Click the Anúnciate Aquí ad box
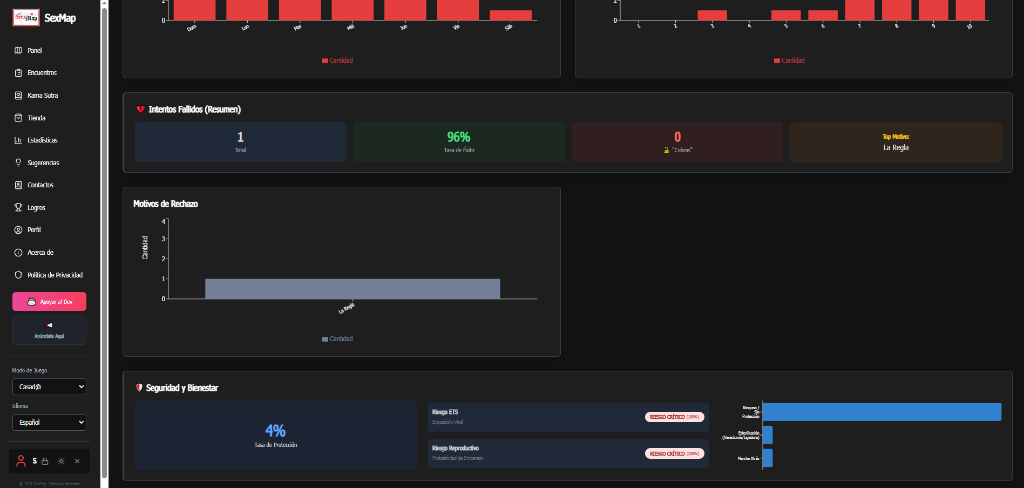 coord(49,330)
